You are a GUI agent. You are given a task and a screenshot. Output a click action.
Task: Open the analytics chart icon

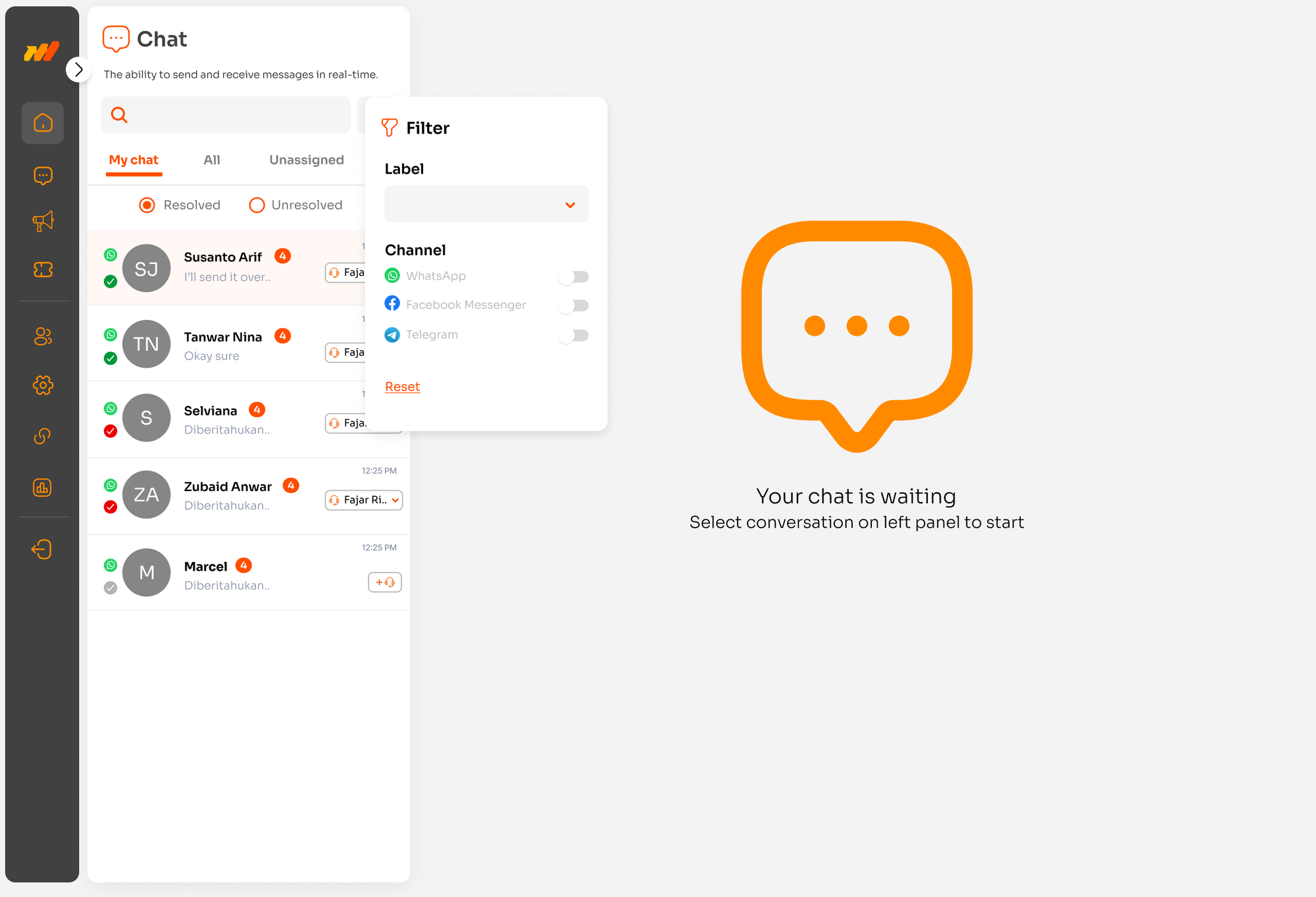click(x=43, y=488)
